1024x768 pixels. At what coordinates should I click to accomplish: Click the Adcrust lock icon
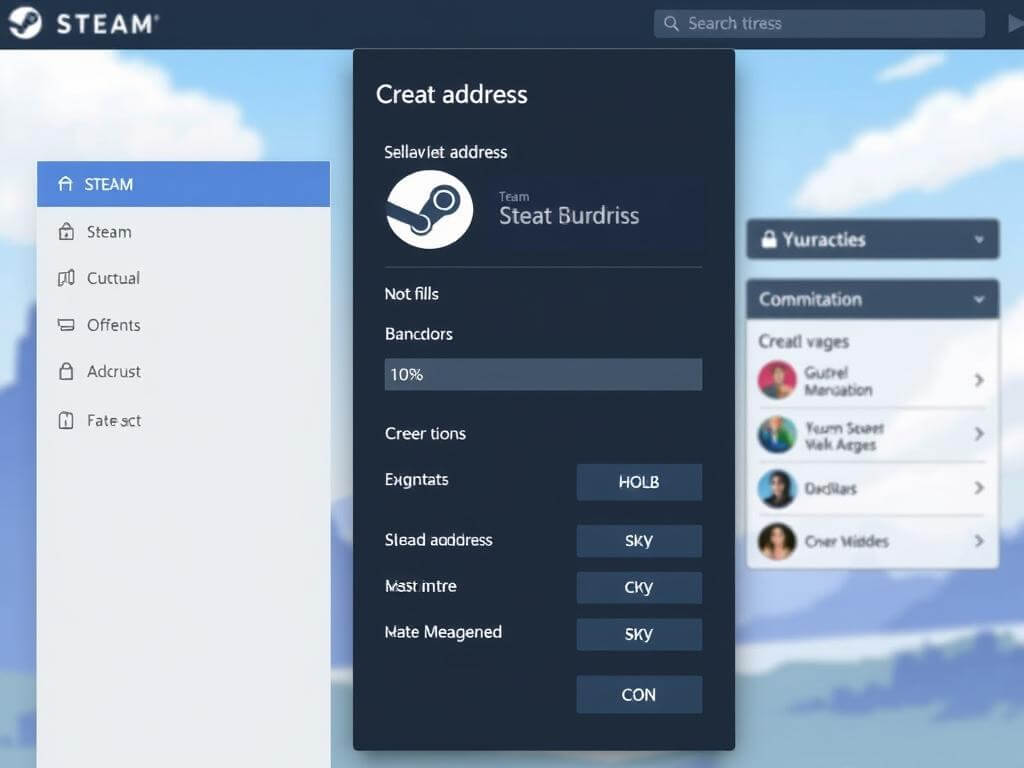(66, 372)
